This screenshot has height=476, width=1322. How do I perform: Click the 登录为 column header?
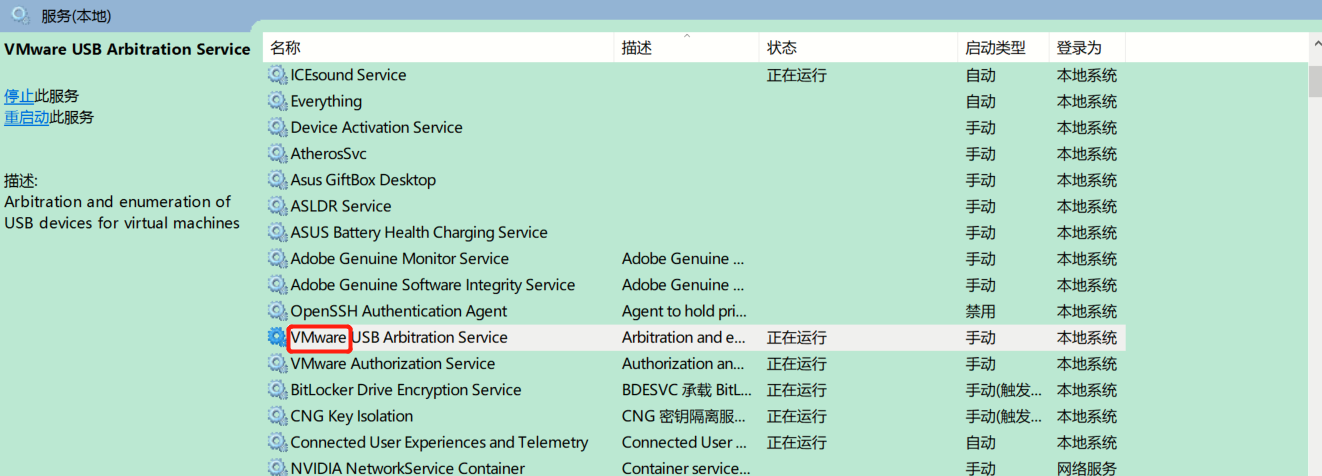(1079, 47)
